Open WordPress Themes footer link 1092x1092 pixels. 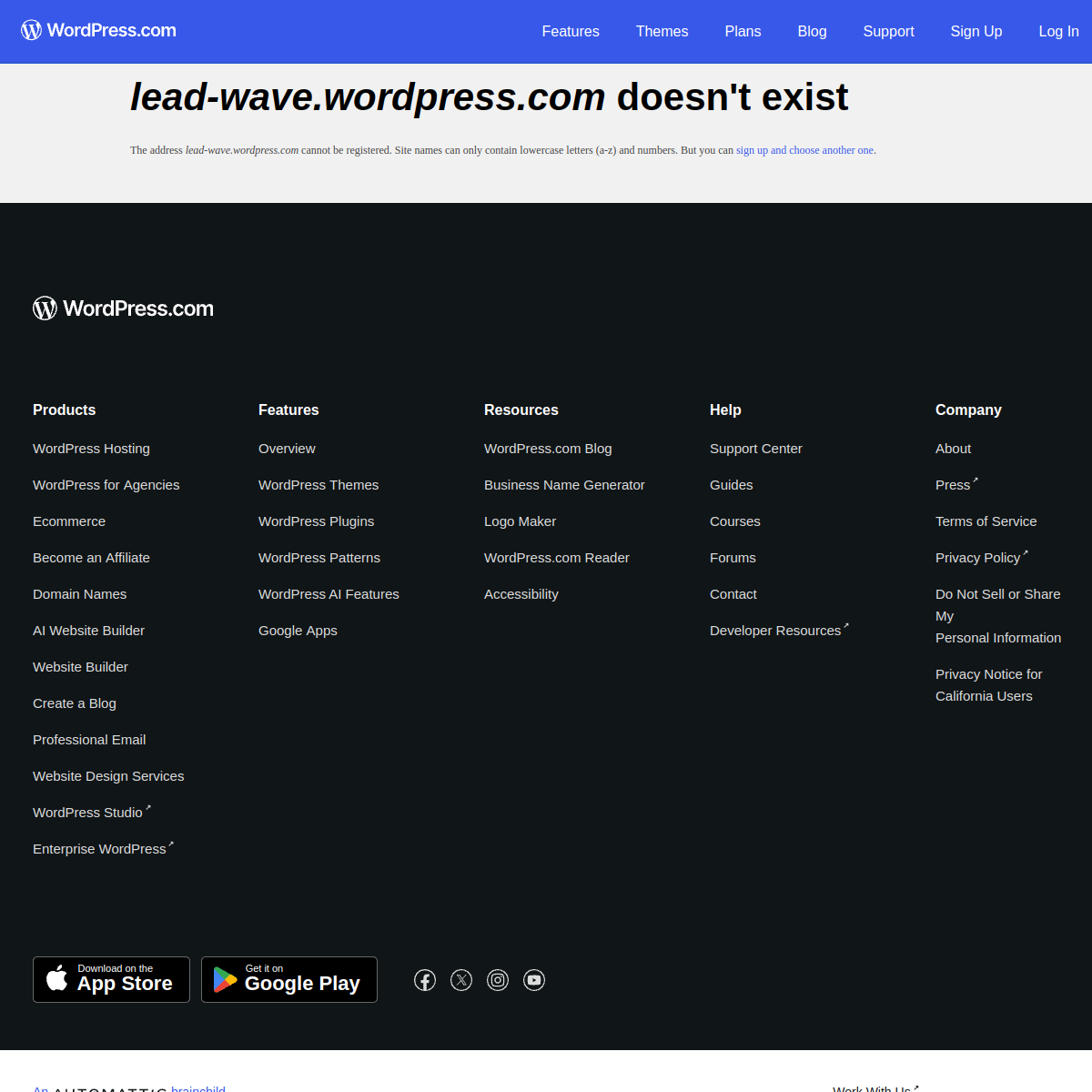click(318, 485)
